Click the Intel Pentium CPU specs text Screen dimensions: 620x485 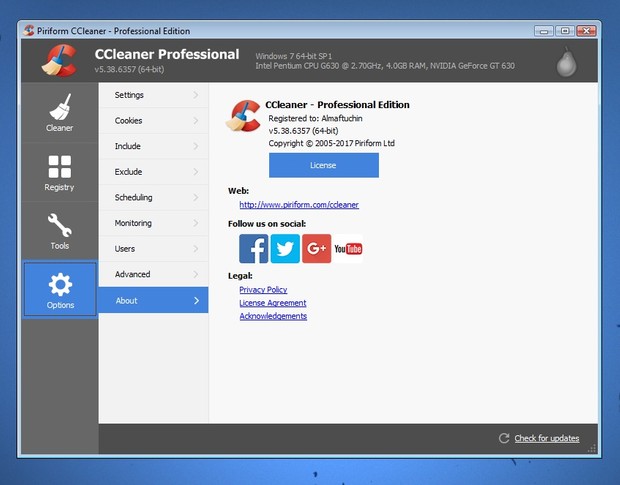click(385, 66)
